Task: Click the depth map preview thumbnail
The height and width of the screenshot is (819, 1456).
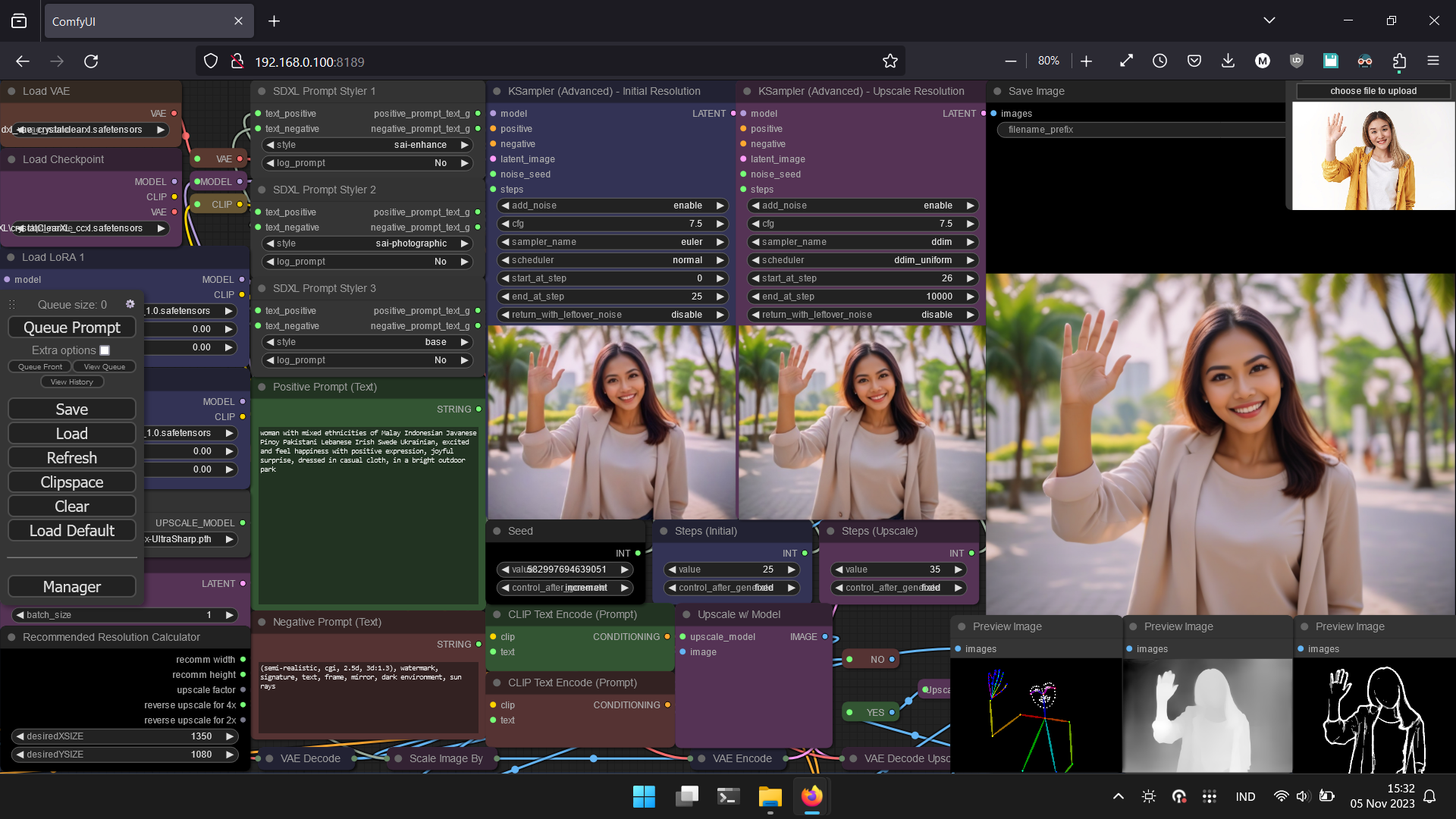Action: [1207, 715]
